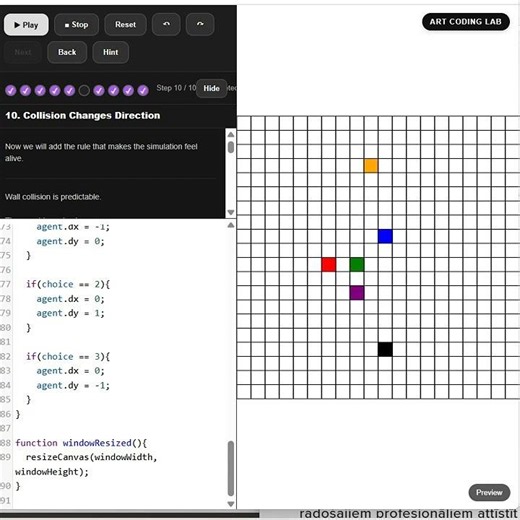Click line number 88 in the gutter

5,443
